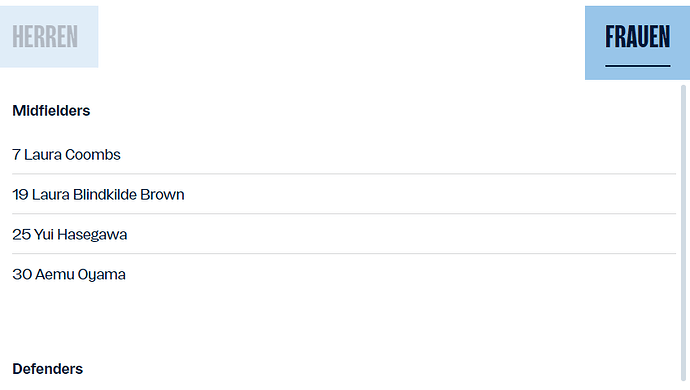Click the surname Hasegawa
The width and height of the screenshot is (690, 390).
coord(92,235)
